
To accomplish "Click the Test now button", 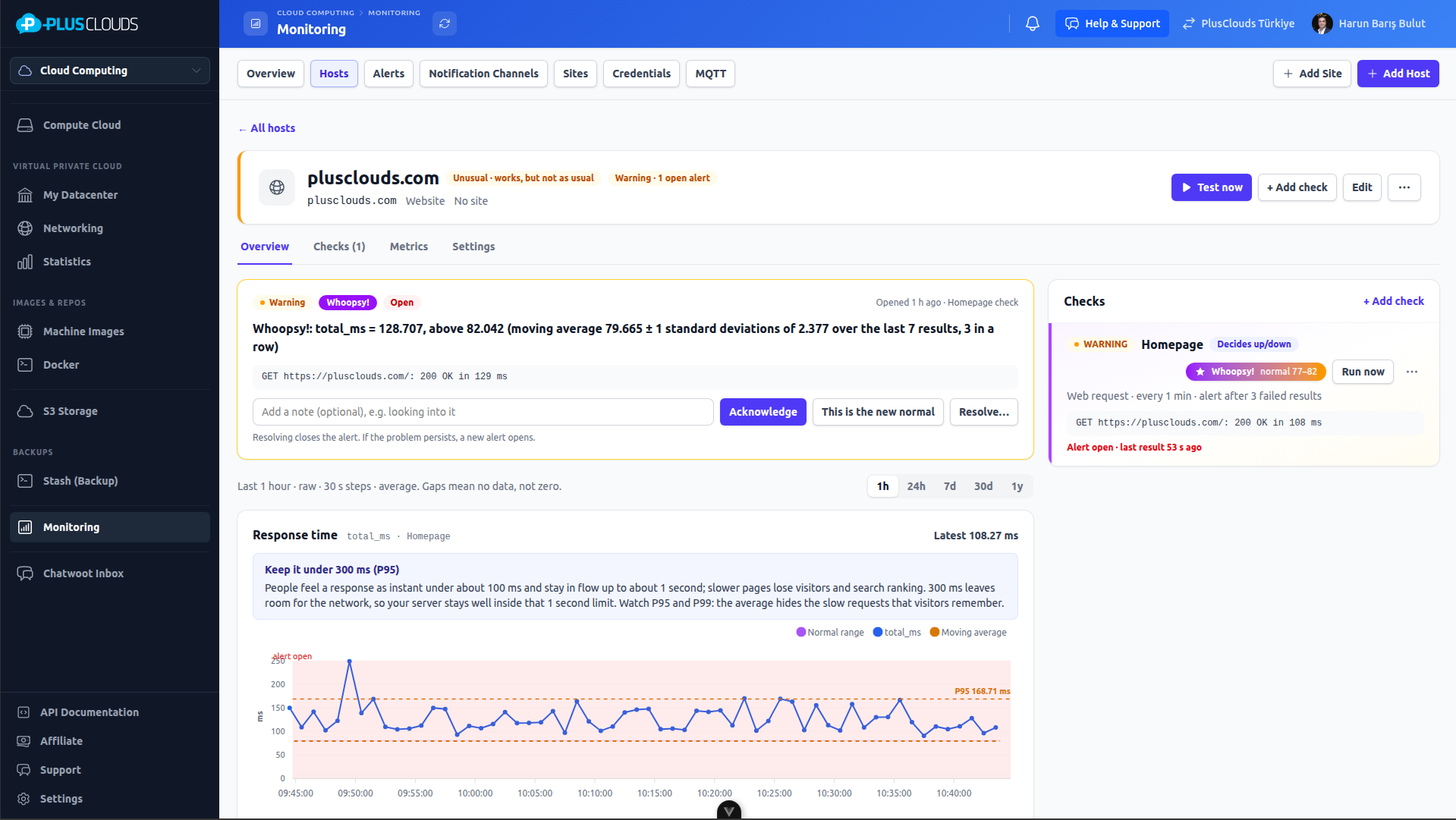I will coord(1212,187).
